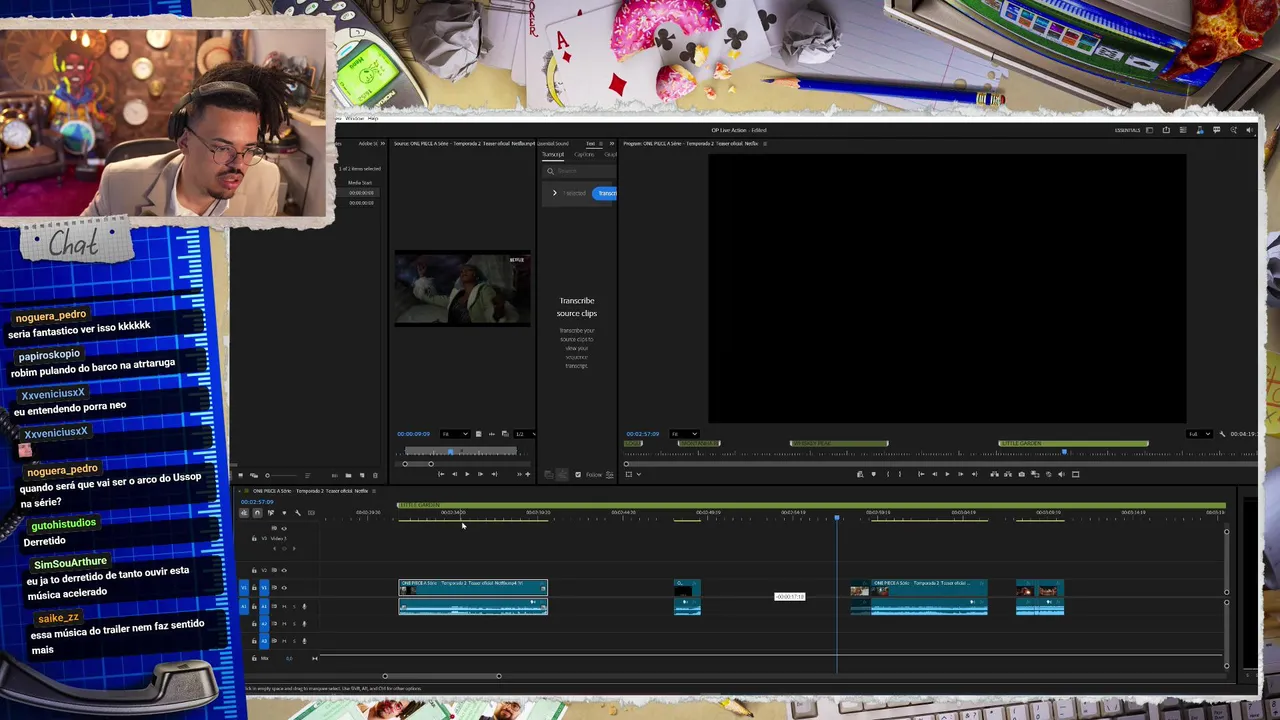1280x720 pixels.
Task: Go to Out point in Program monitor
Action: [975, 474]
